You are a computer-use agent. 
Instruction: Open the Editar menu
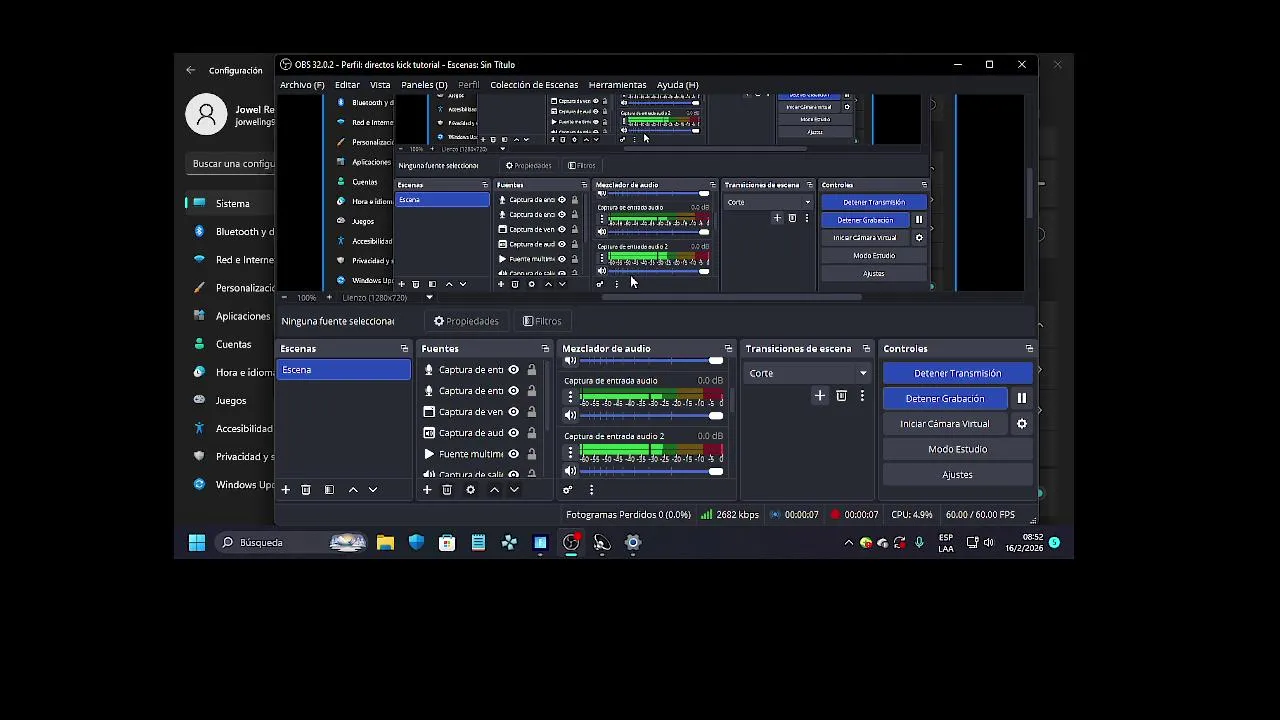coord(347,85)
